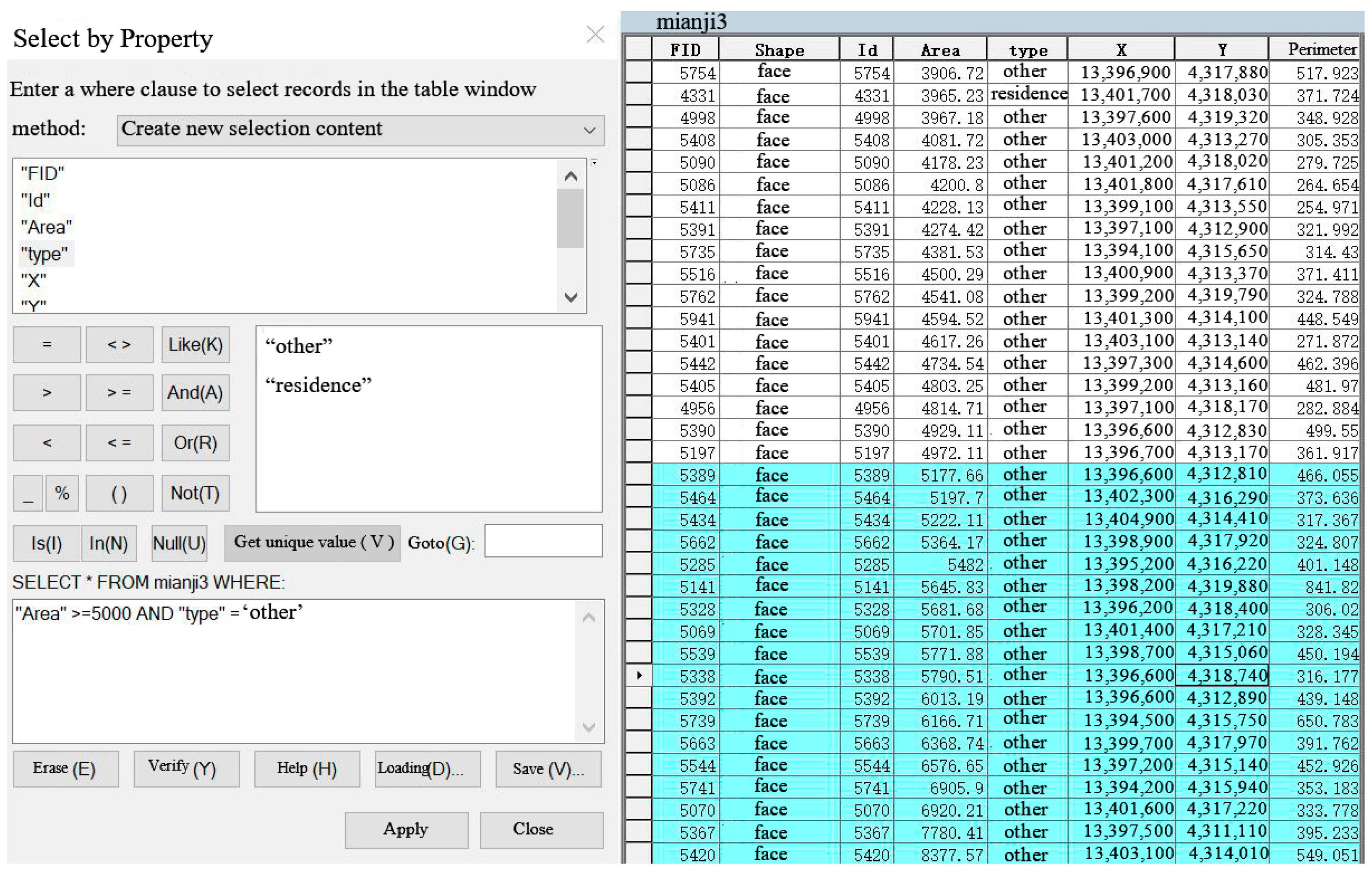Click Get unique value (V) button
The image size is (1372, 872).
313,543
